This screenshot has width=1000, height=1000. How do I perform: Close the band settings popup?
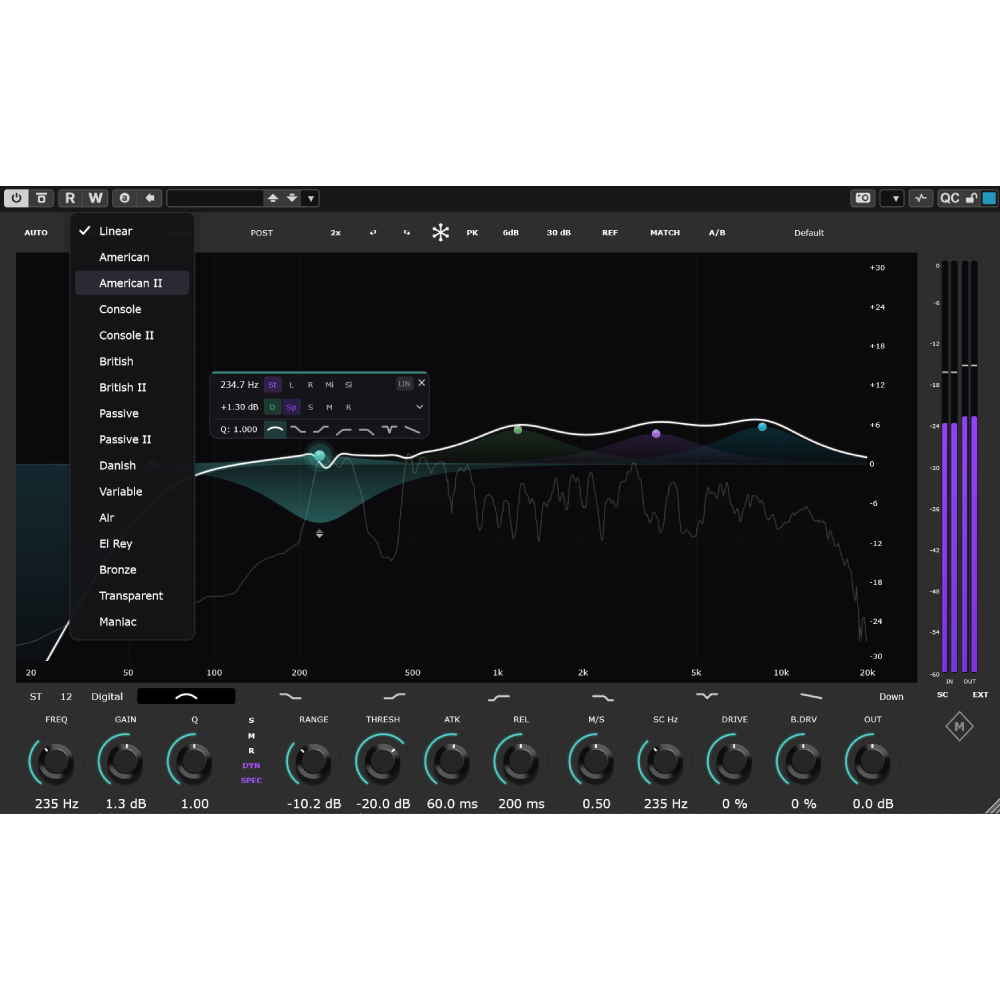point(421,383)
